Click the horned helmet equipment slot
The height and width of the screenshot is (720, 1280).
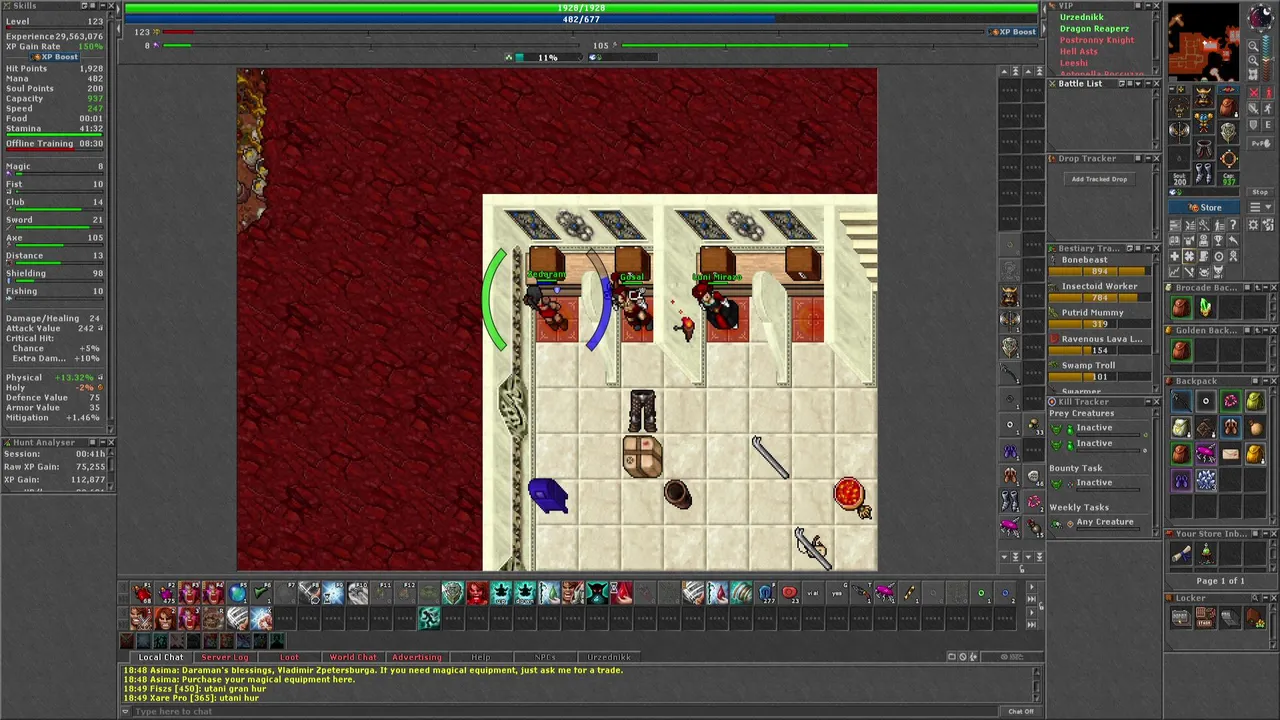[1203, 96]
